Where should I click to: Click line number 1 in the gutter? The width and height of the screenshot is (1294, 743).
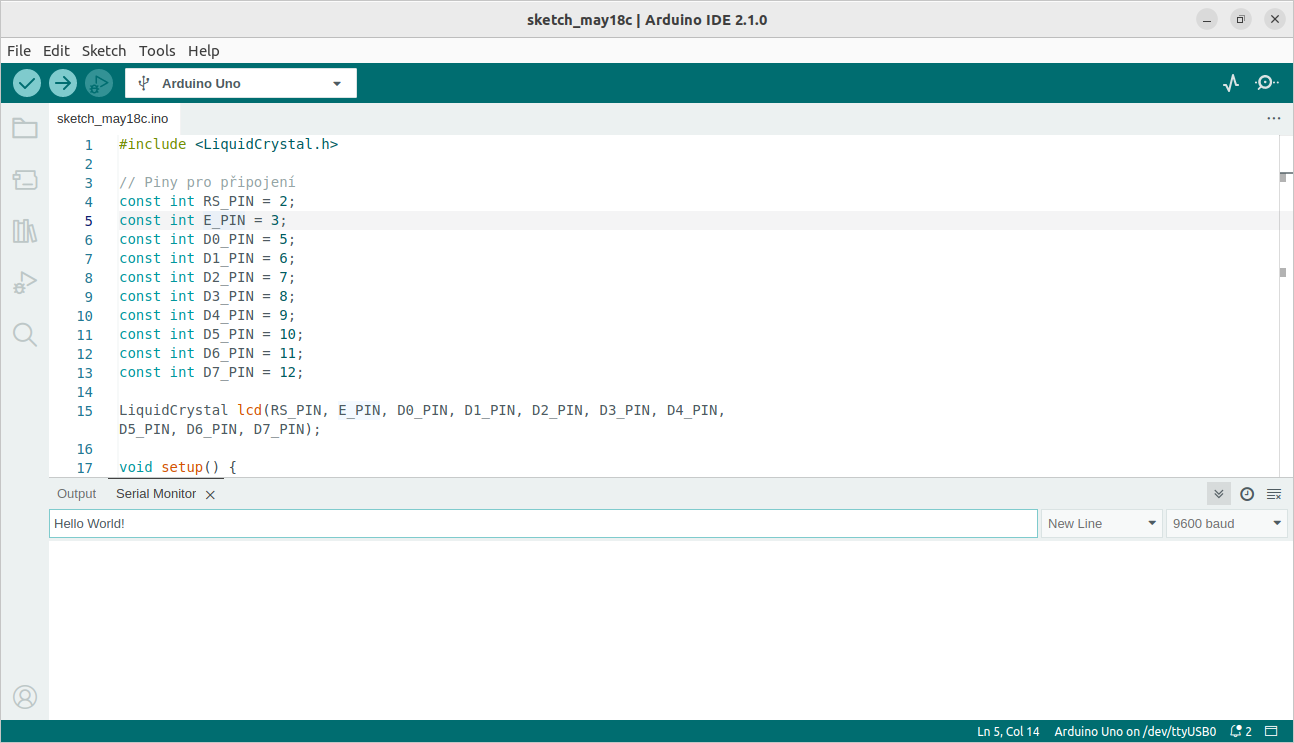coord(88,145)
